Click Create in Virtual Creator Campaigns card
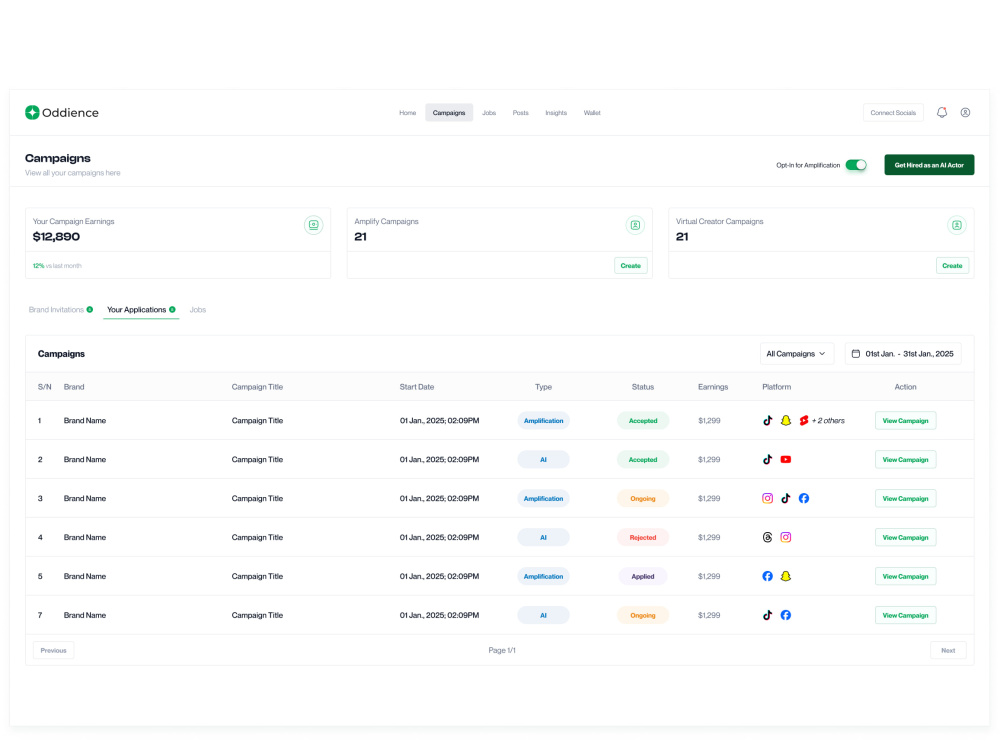This screenshot has height=750, width=1000. point(952,265)
